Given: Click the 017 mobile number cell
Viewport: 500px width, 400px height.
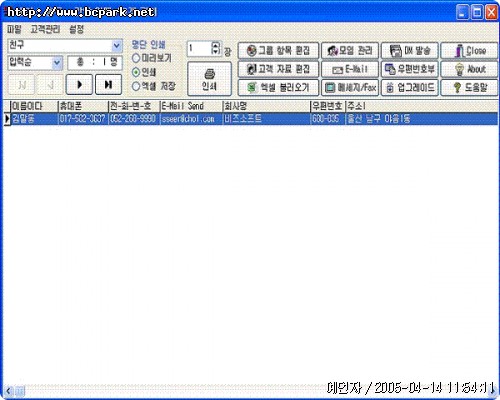Looking at the screenshot, I should [x=83, y=119].
